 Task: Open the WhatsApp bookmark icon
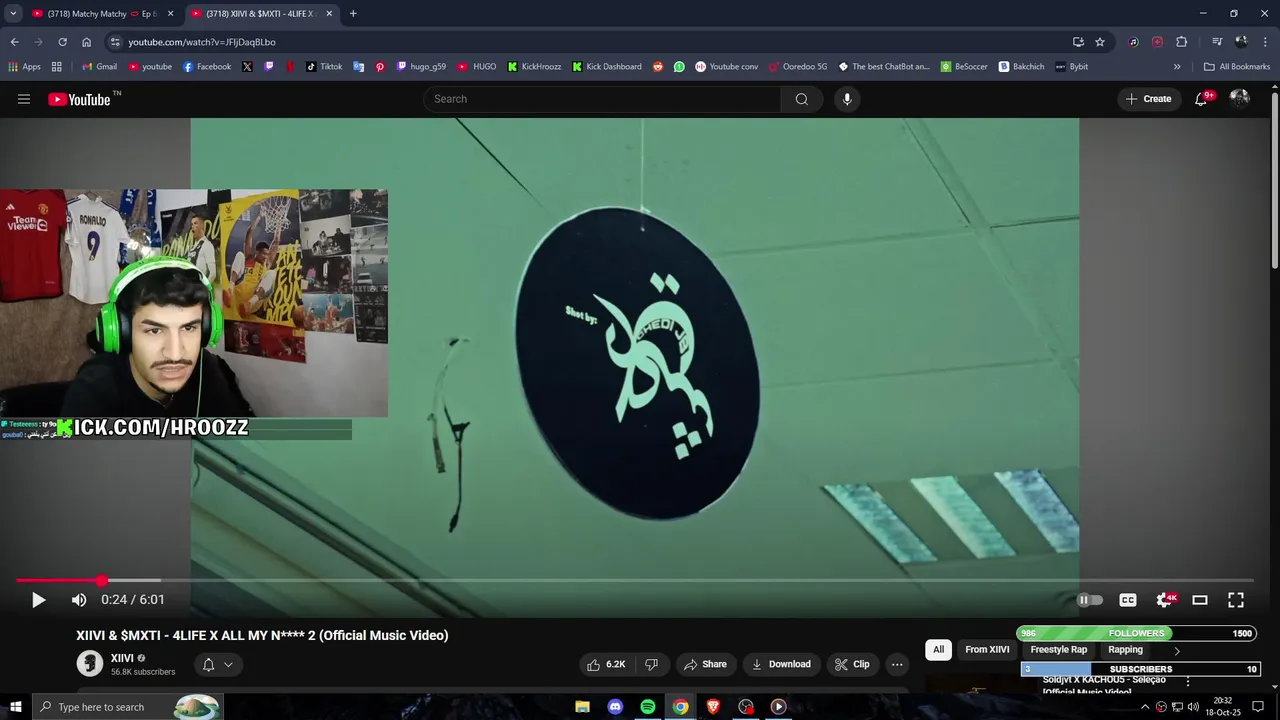click(679, 67)
